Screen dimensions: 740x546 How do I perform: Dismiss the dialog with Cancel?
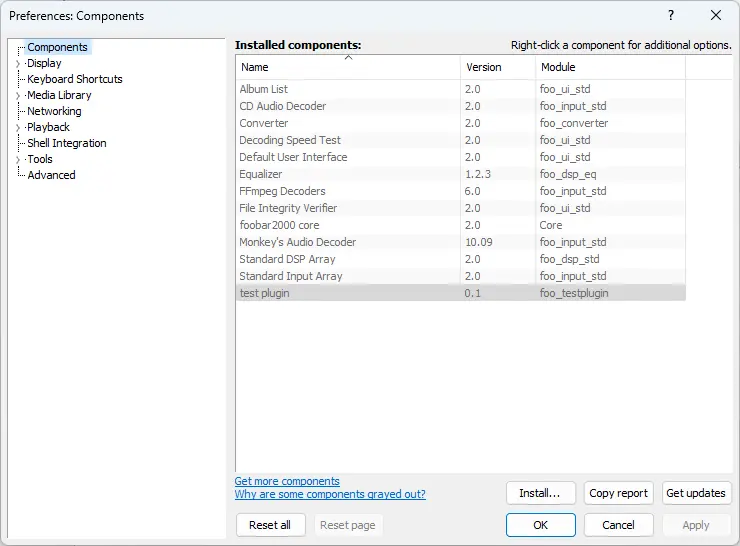pyautogui.click(x=619, y=525)
